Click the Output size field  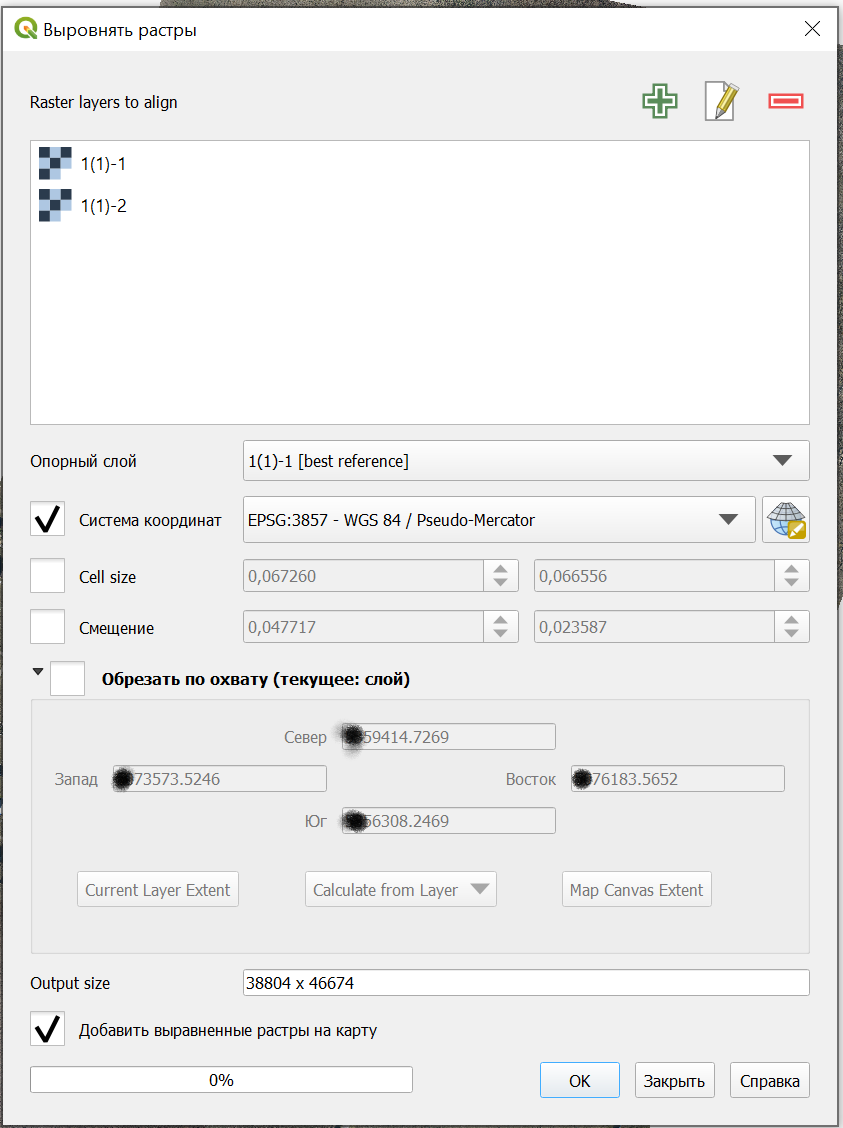527,983
